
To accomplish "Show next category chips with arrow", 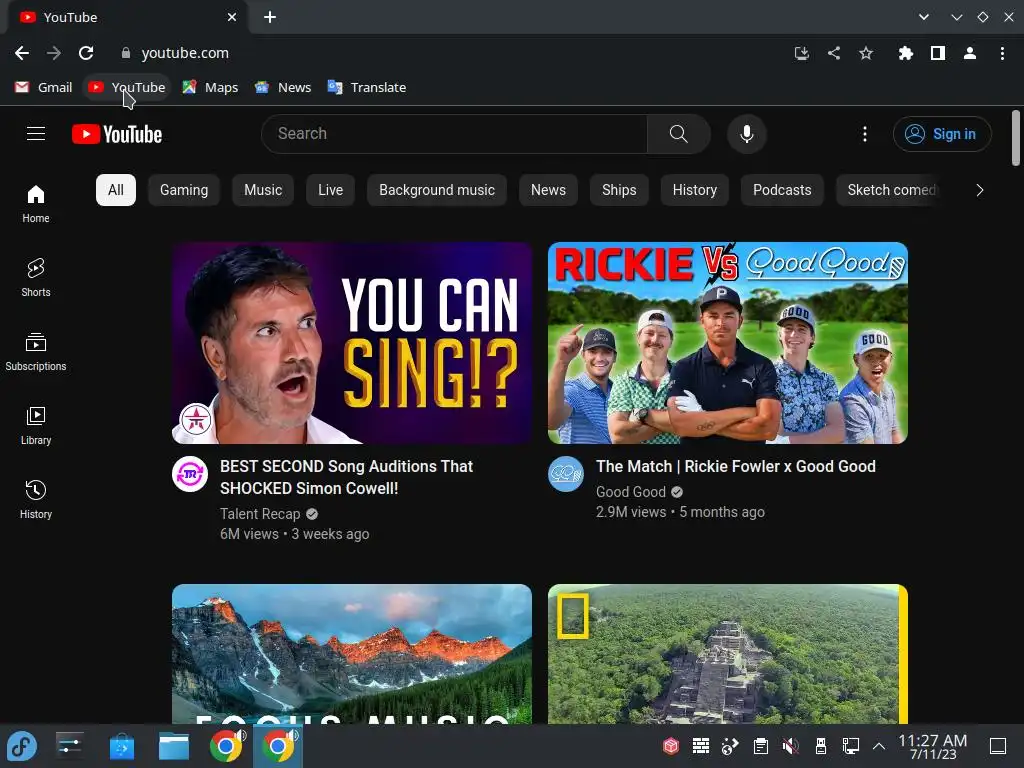I will [979, 190].
